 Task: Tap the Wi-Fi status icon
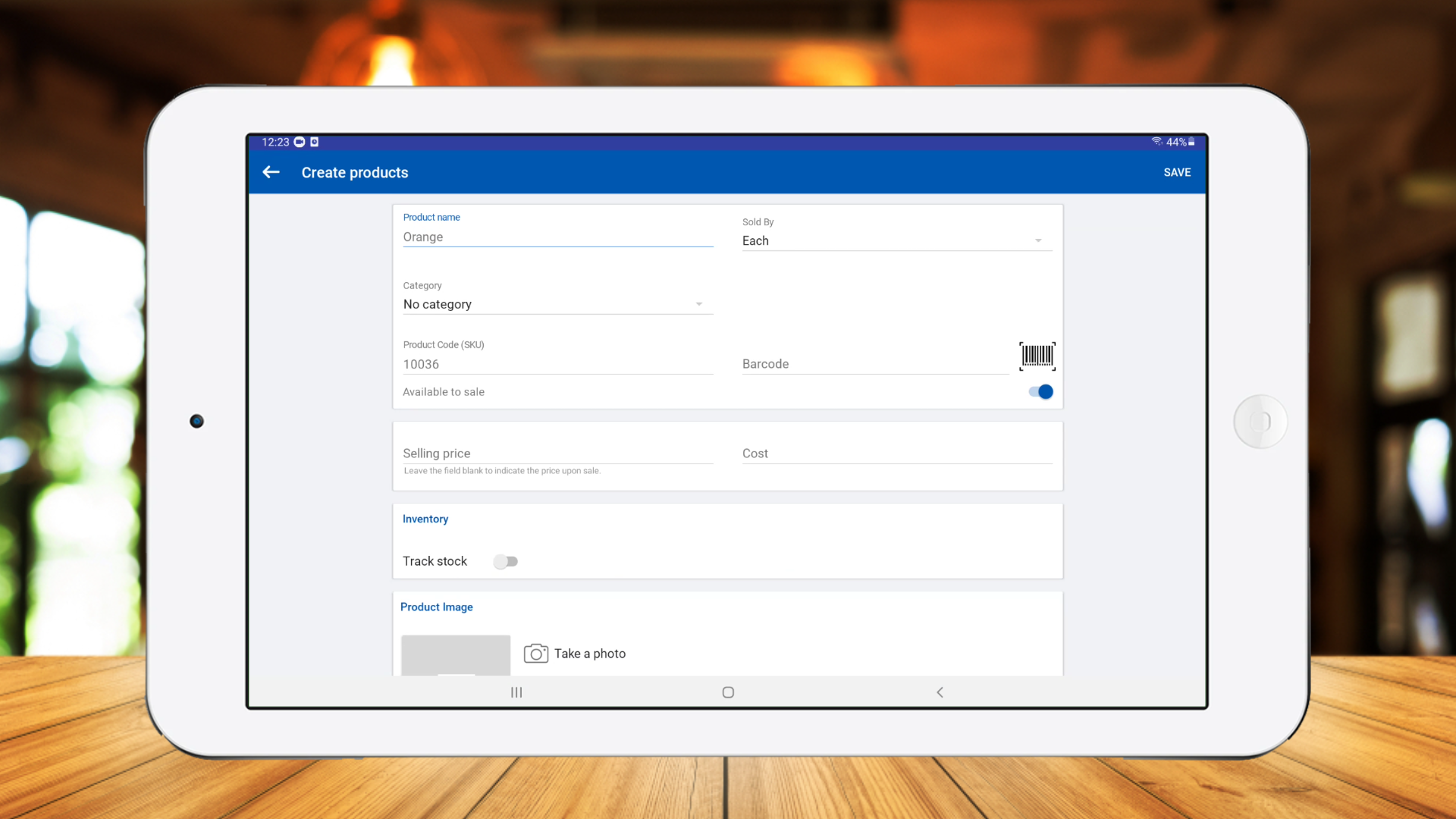click(1156, 142)
